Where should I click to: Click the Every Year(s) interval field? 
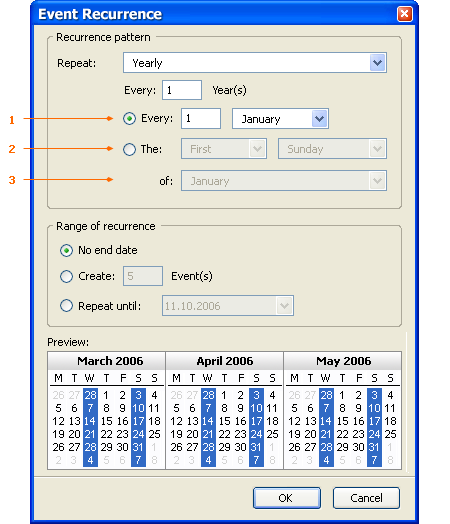(182, 90)
